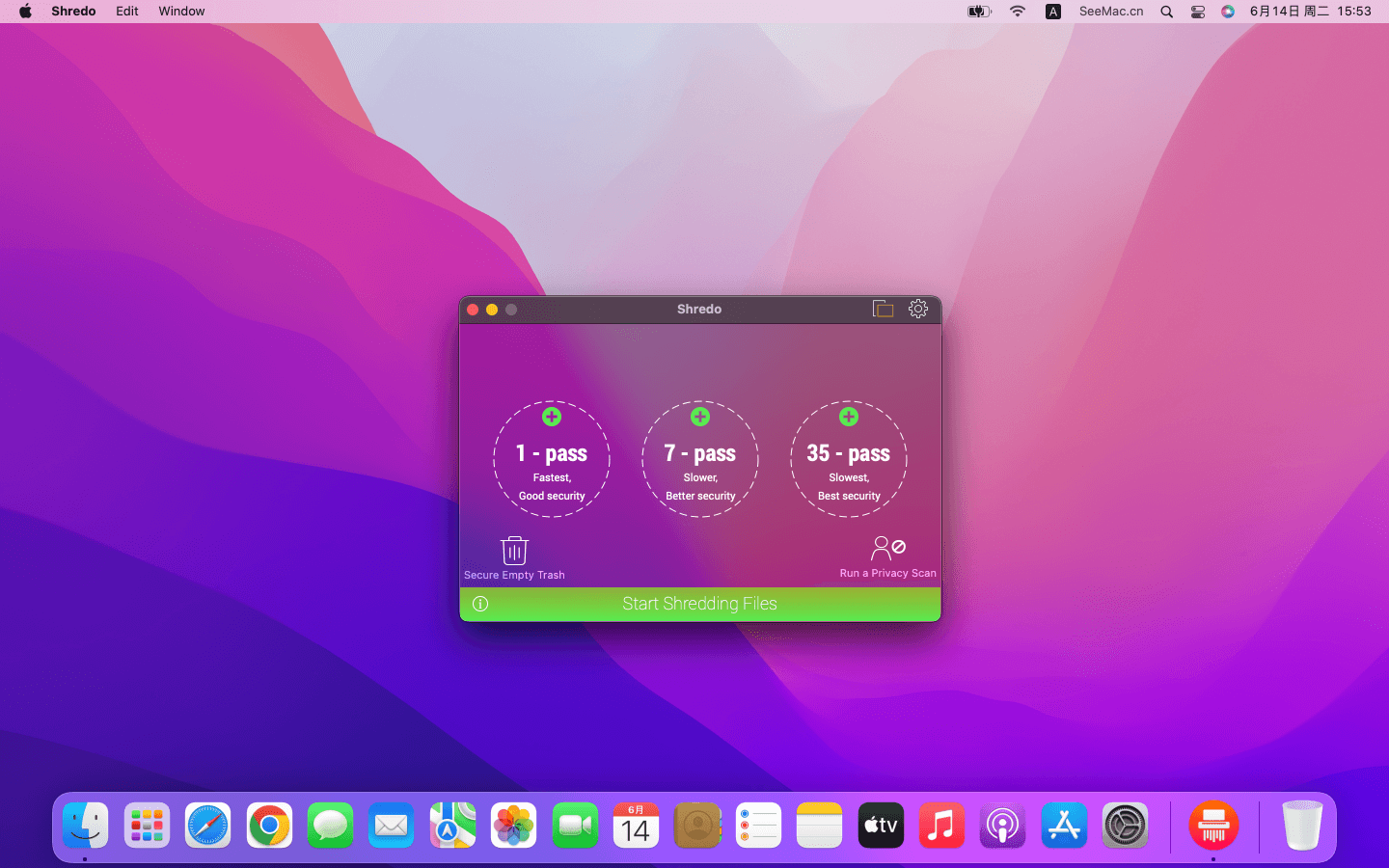Open Apple TV from the Dock

point(881,826)
